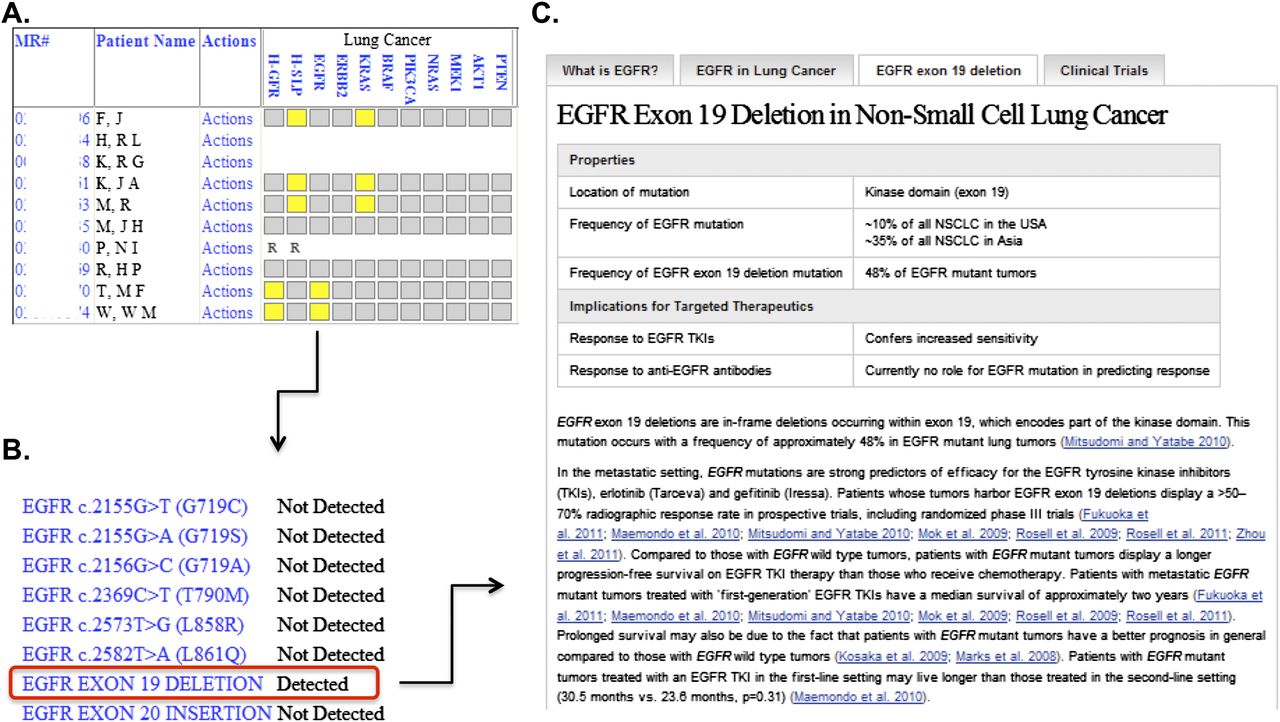Open Actions for patient M, J H
The width and height of the screenshot is (1280, 722).
click(x=227, y=227)
